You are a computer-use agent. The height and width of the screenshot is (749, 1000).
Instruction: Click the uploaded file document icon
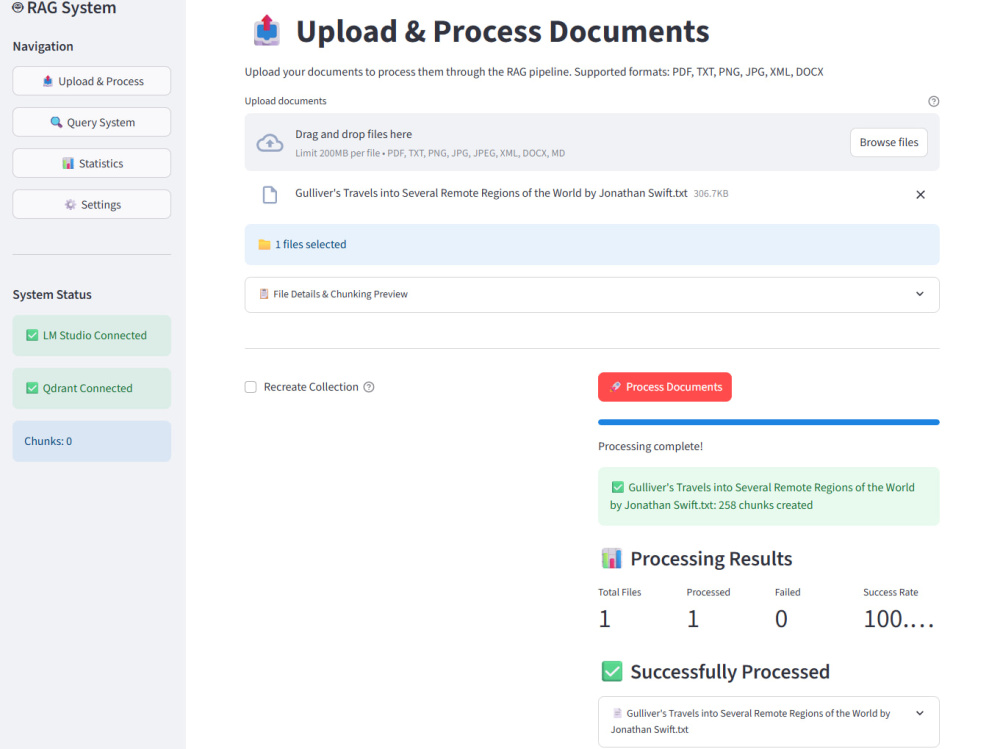click(270, 195)
